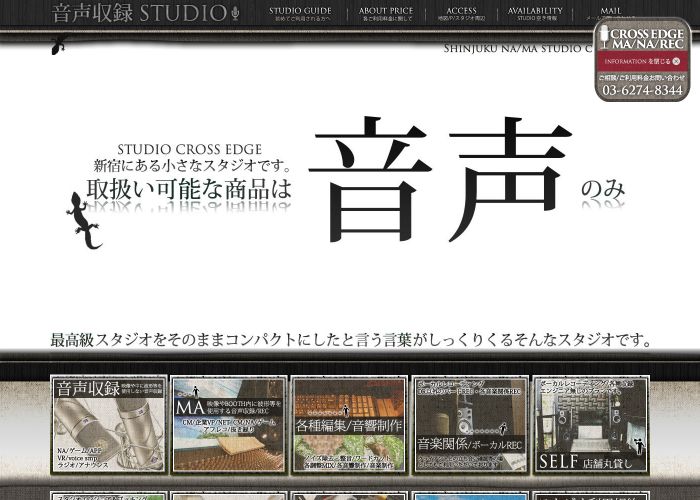Click the small gecko icon under header
Image resolution: width=700 pixels, height=500 pixels.
click(59, 45)
